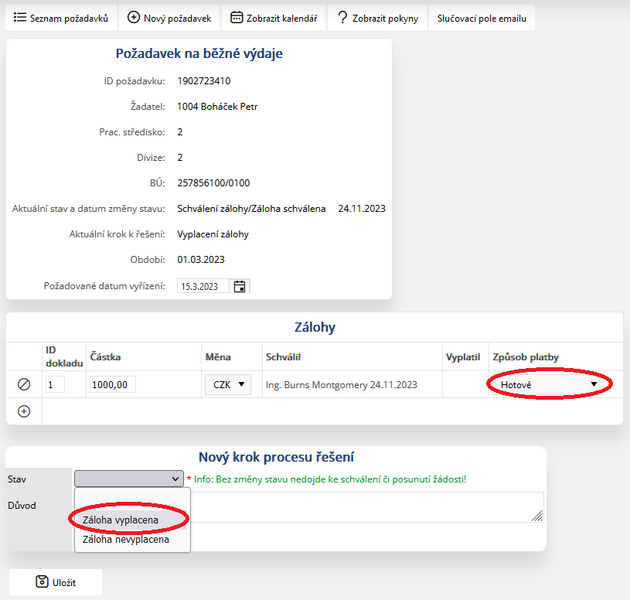This screenshot has height=600, width=630.
Task: Click the Částka column header
Action: click(x=105, y=357)
